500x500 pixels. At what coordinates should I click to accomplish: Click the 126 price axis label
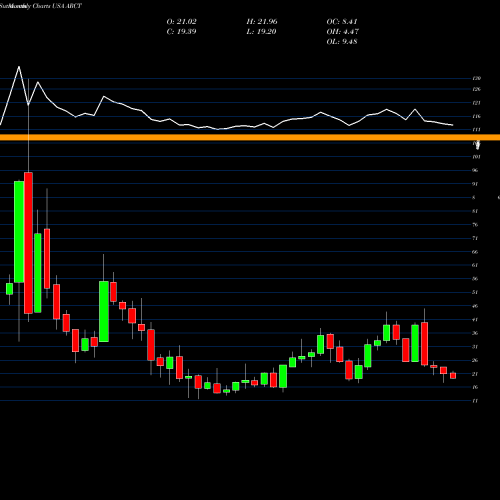[477, 89]
